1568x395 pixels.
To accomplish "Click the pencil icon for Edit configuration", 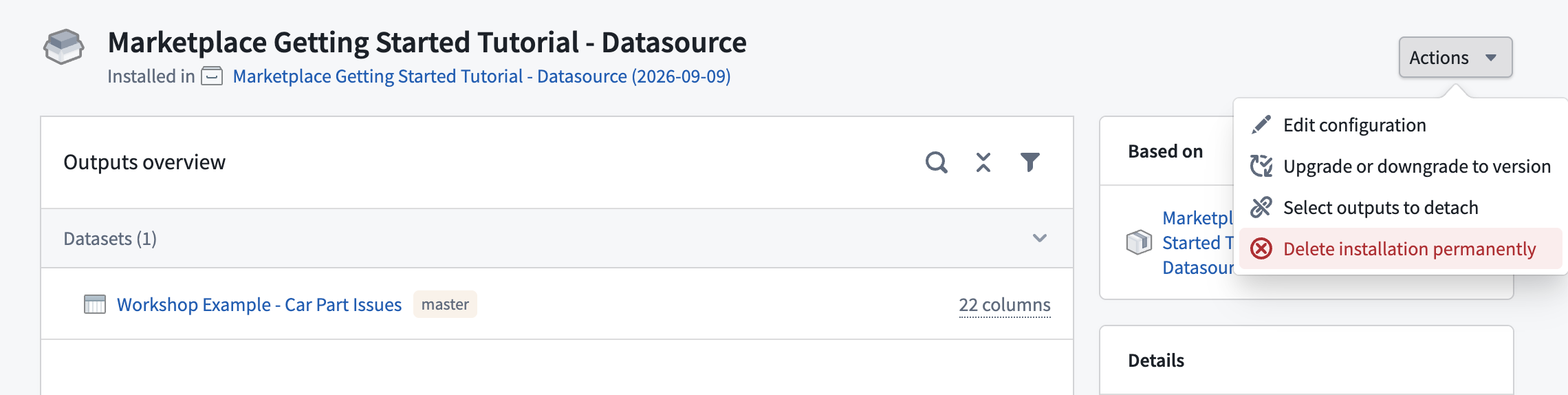I will [1261, 125].
